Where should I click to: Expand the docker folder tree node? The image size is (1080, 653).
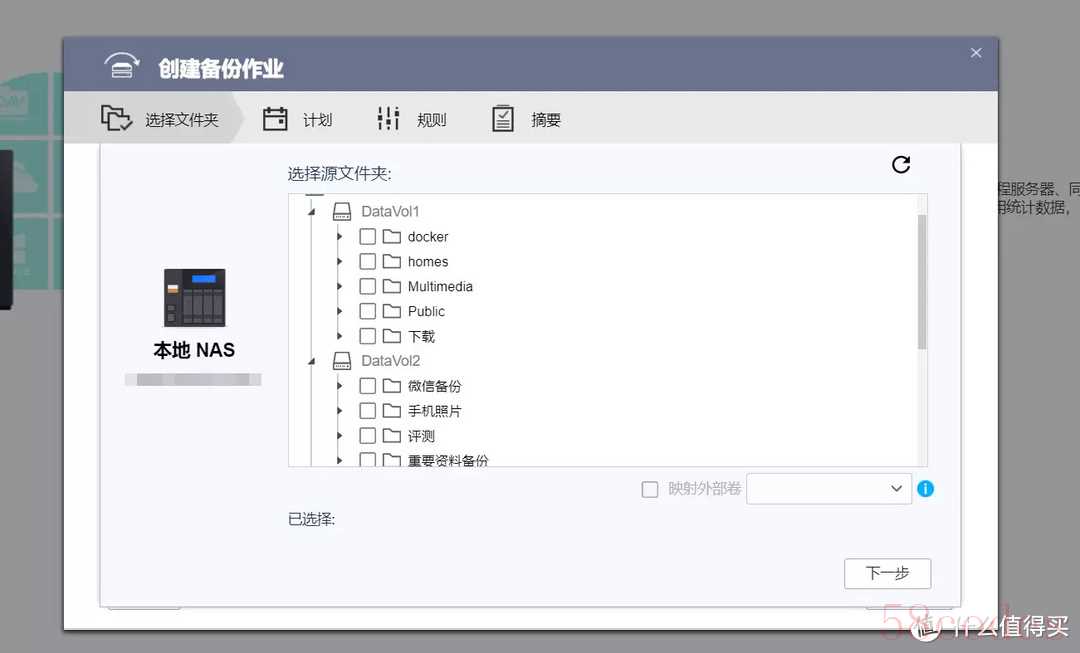coord(340,237)
